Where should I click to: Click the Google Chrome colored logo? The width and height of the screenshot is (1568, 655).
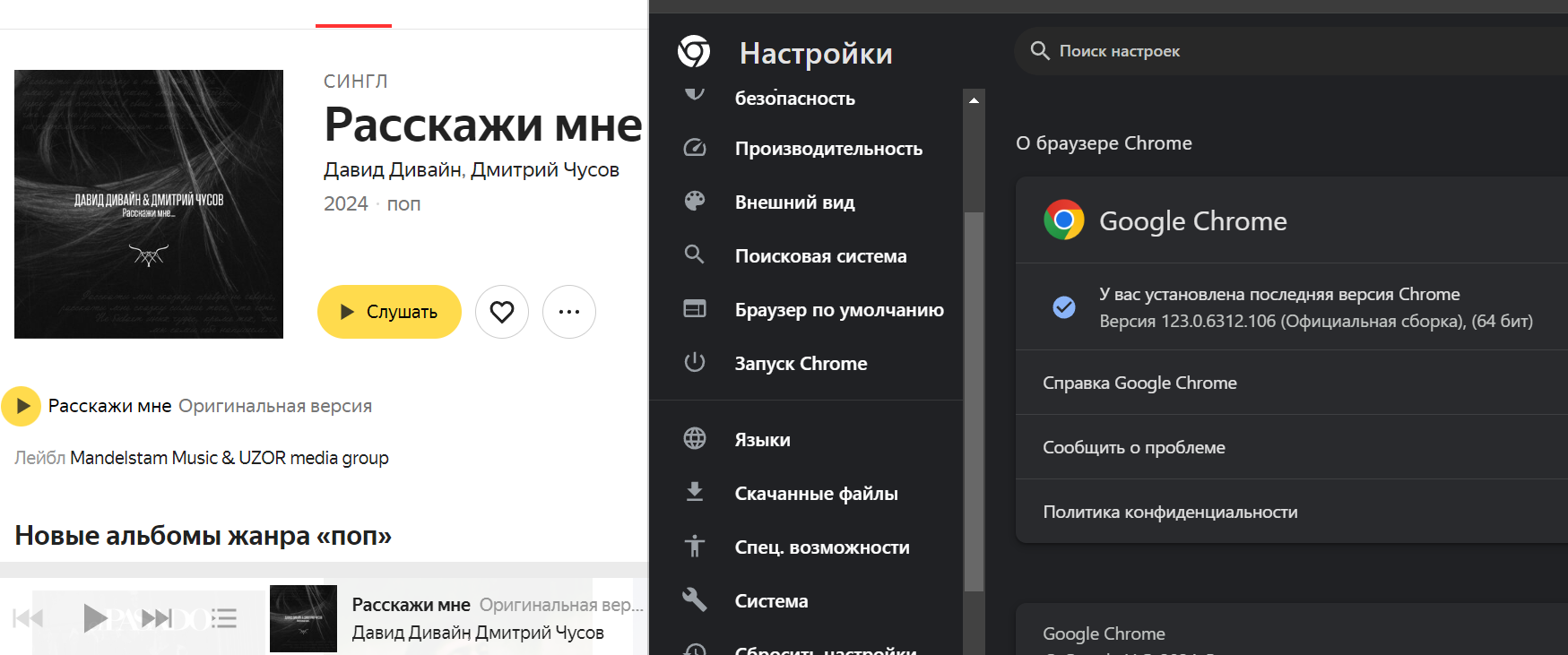[x=1064, y=220]
